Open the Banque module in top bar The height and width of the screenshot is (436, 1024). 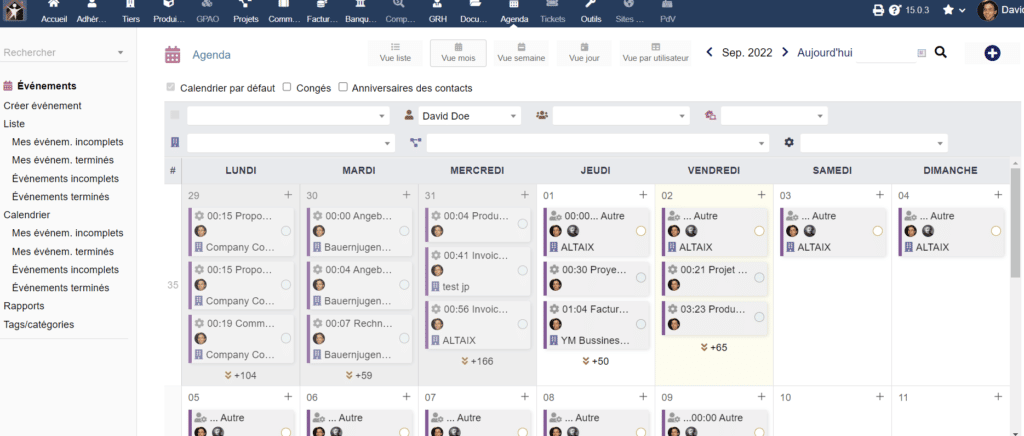[x=358, y=12]
